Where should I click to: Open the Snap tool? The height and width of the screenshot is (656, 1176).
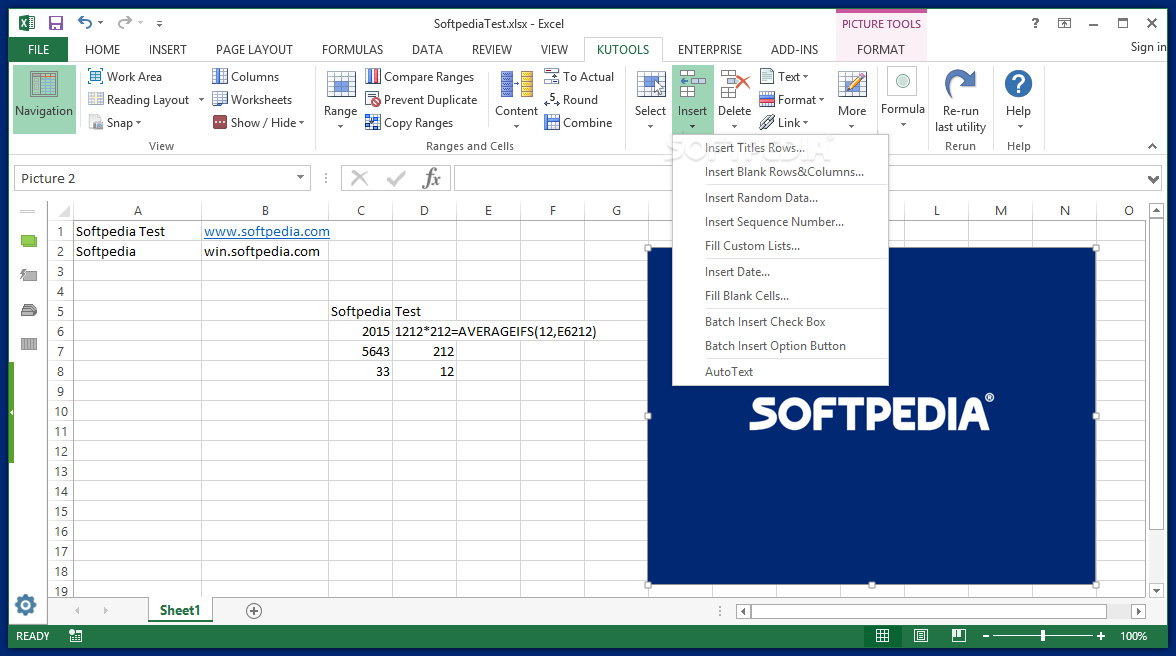point(115,123)
